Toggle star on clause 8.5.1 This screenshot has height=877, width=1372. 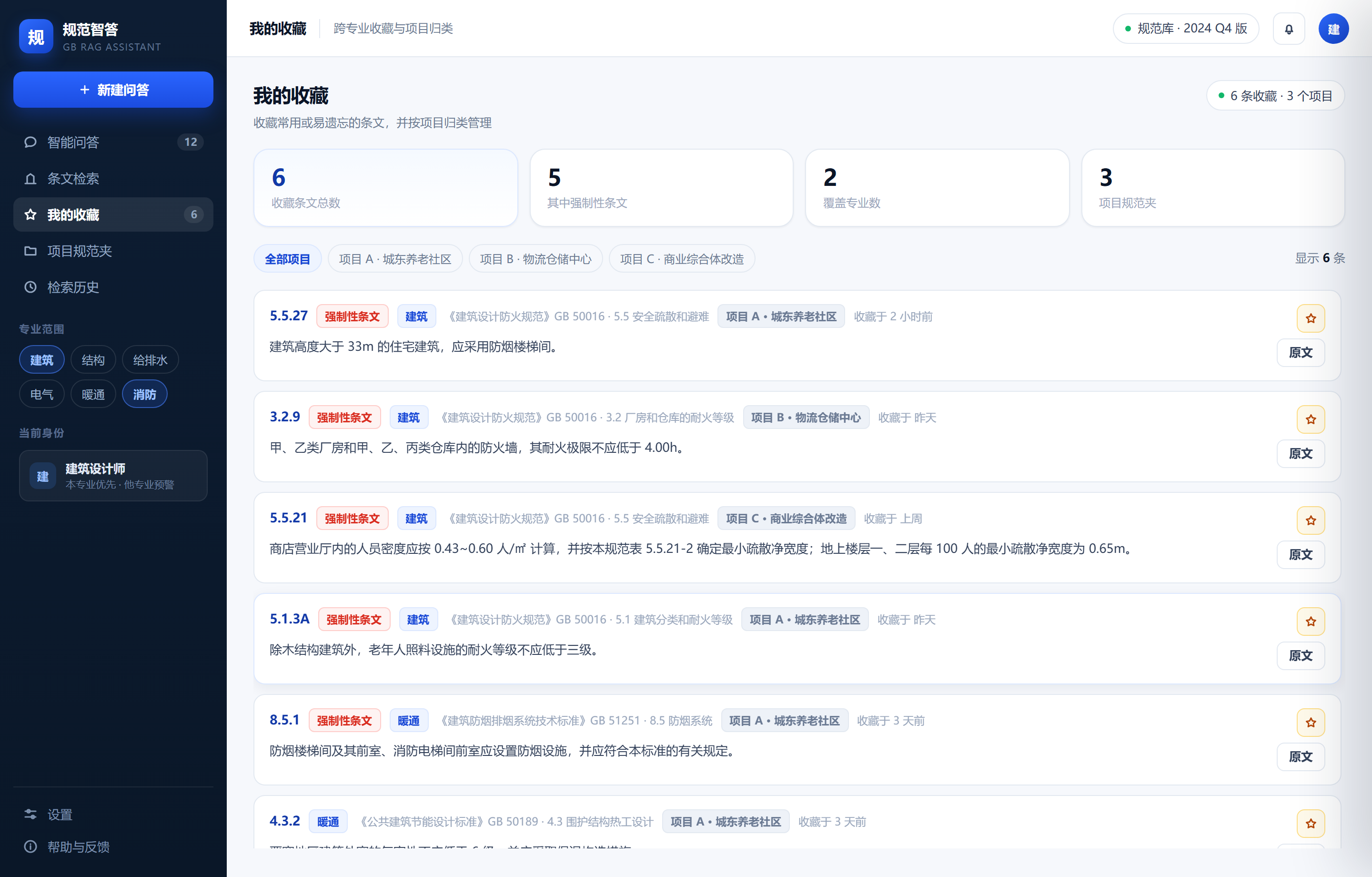(x=1311, y=723)
